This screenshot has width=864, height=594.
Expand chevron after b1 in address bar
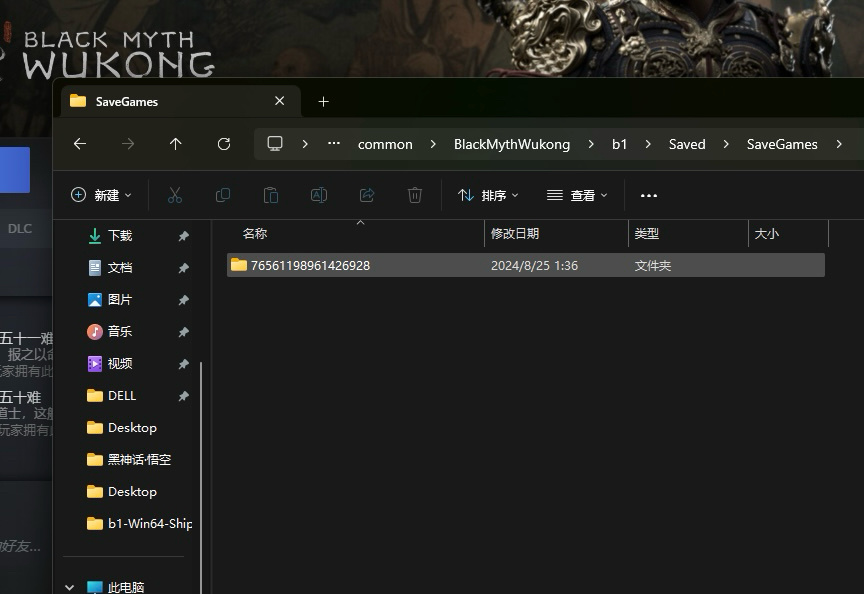tap(647, 144)
